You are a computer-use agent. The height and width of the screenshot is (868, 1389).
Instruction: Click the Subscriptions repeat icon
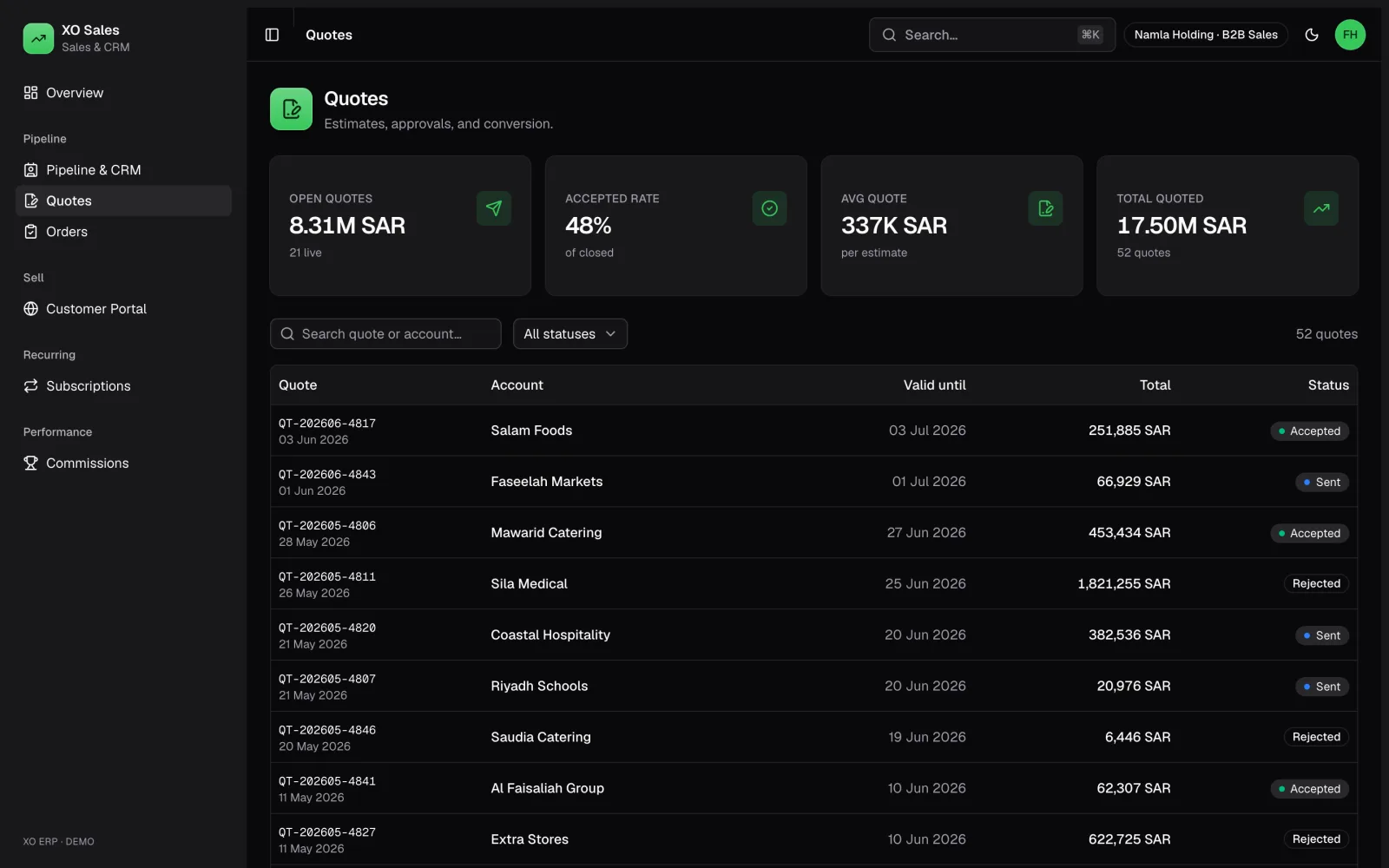(x=31, y=386)
